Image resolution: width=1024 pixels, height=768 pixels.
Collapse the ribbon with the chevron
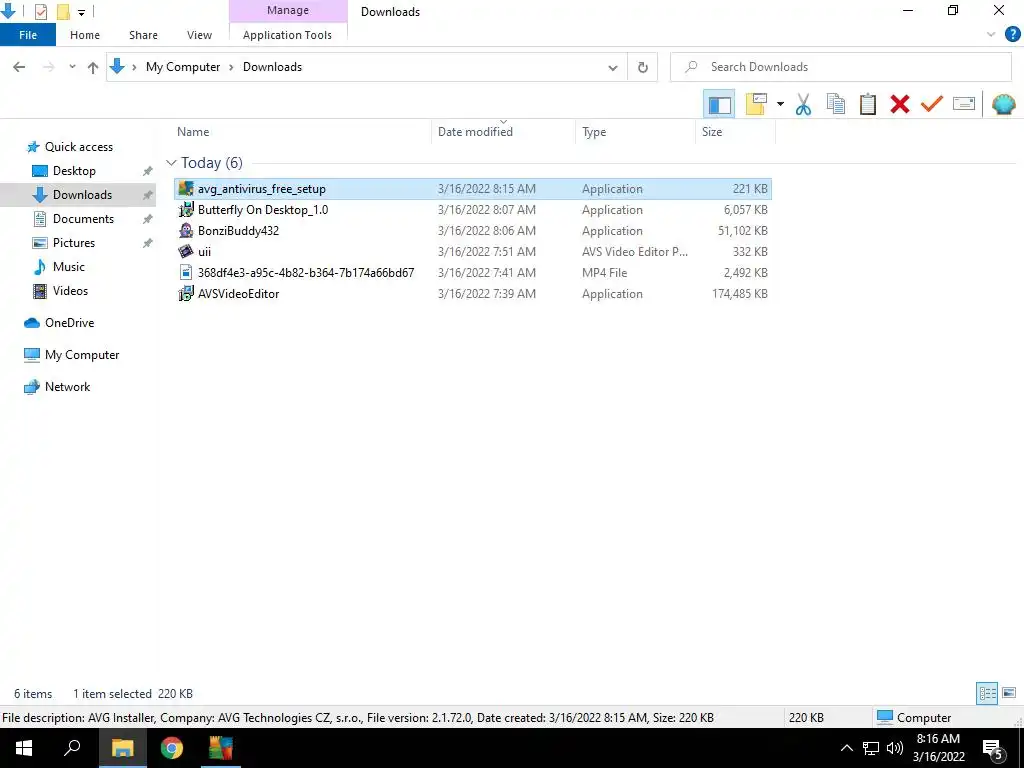point(991,35)
